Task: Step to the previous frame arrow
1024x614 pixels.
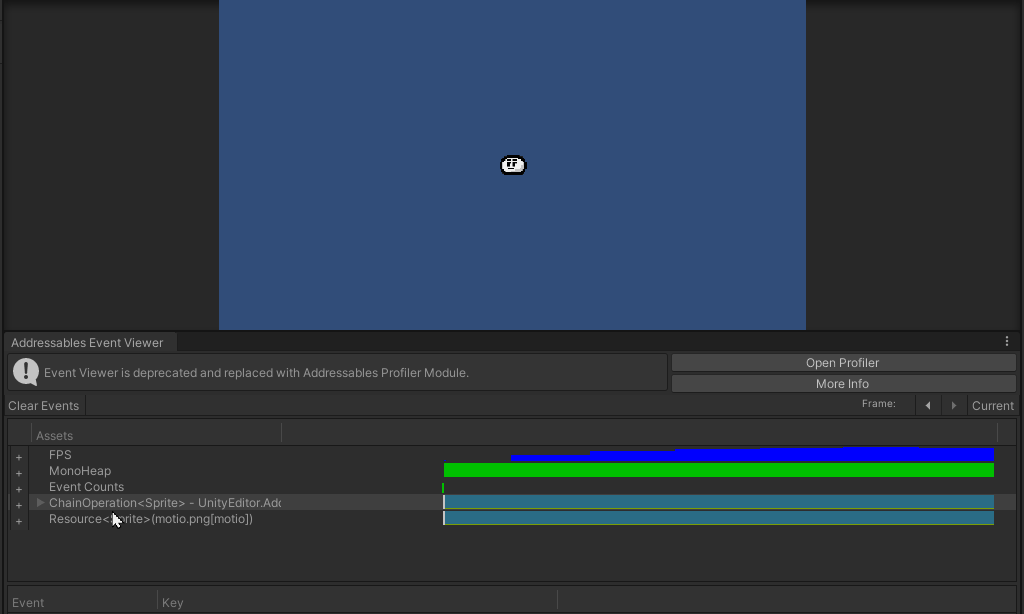Action: coord(928,405)
